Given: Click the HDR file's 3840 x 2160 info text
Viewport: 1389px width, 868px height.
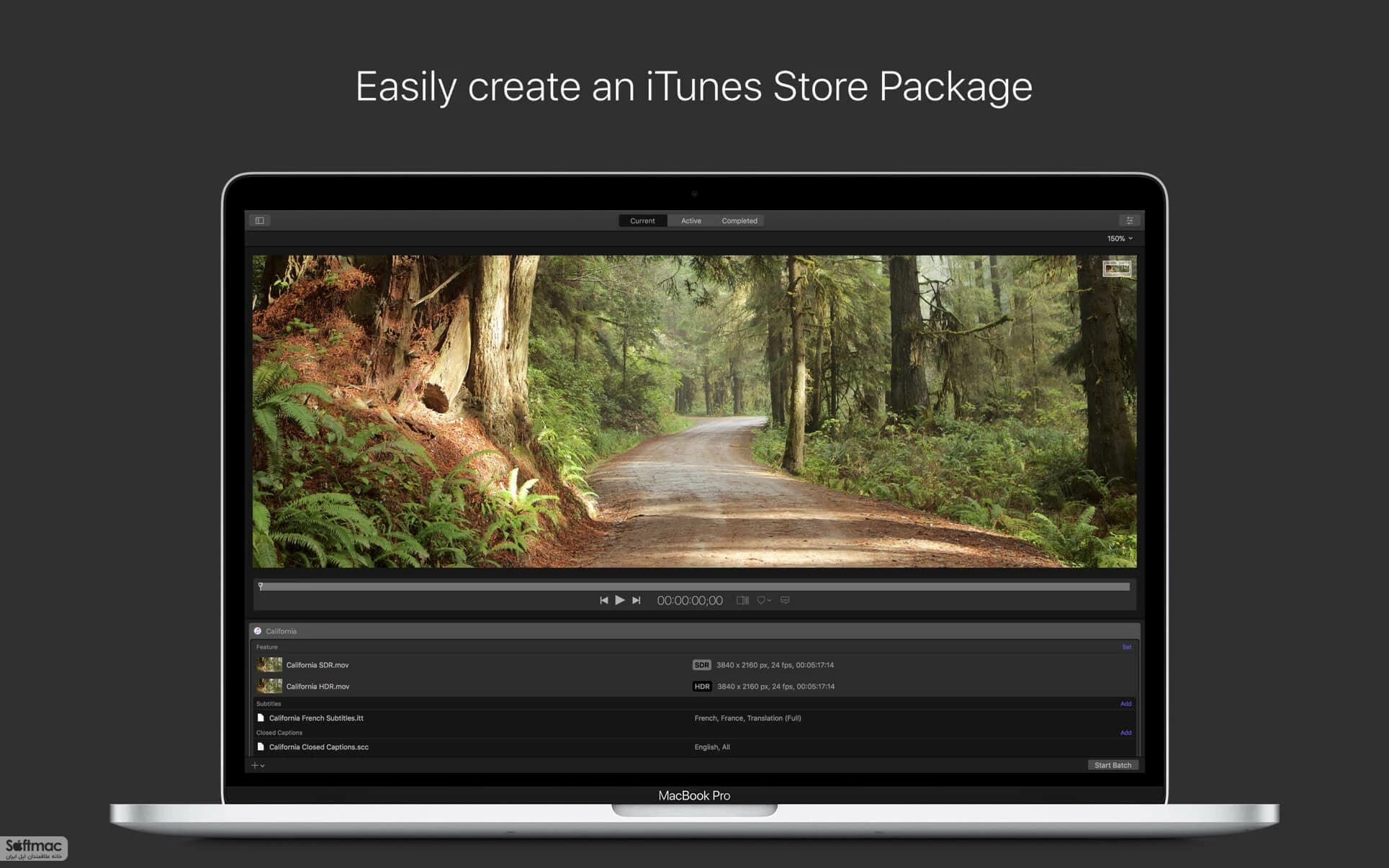Looking at the screenshot, I should pyautogui.click(x=776, y=687).
